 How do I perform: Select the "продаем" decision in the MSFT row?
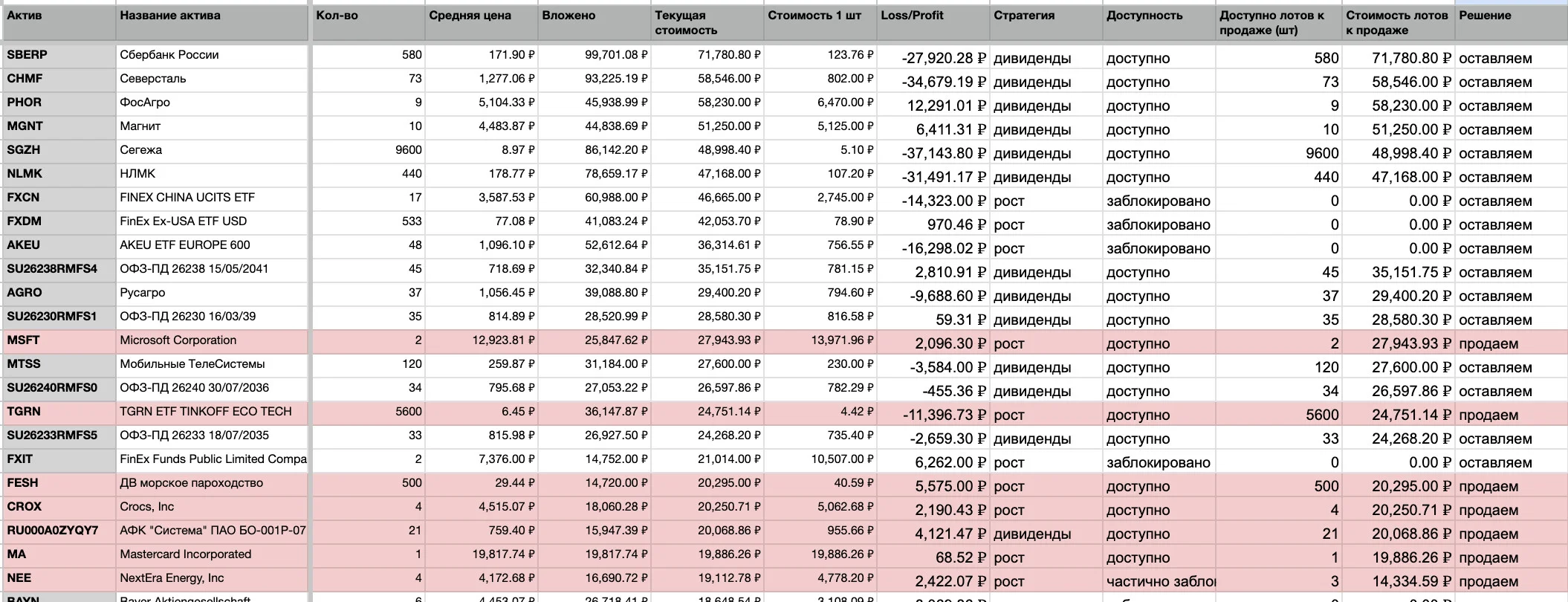(1512, 343)
